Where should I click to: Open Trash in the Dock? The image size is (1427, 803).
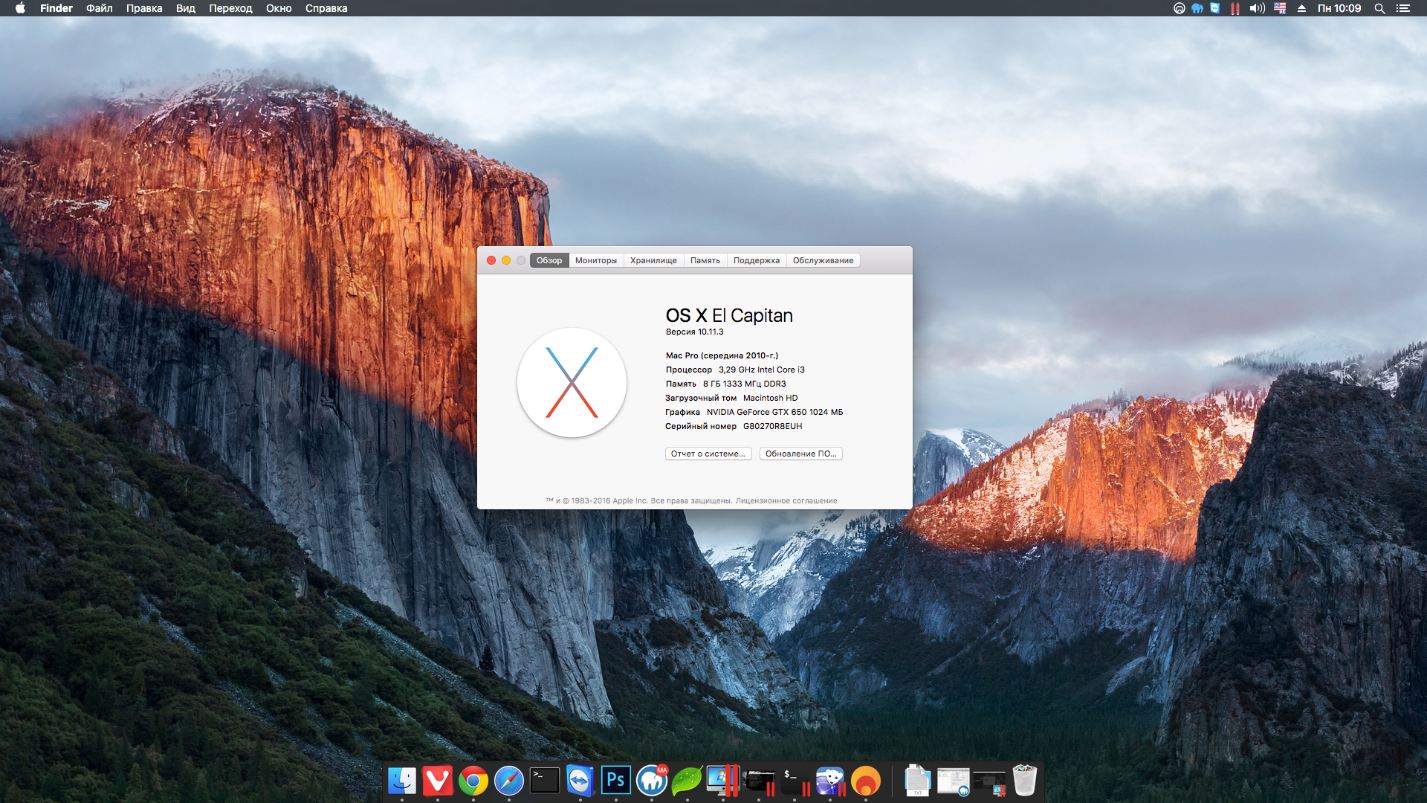click(1025, 780)
